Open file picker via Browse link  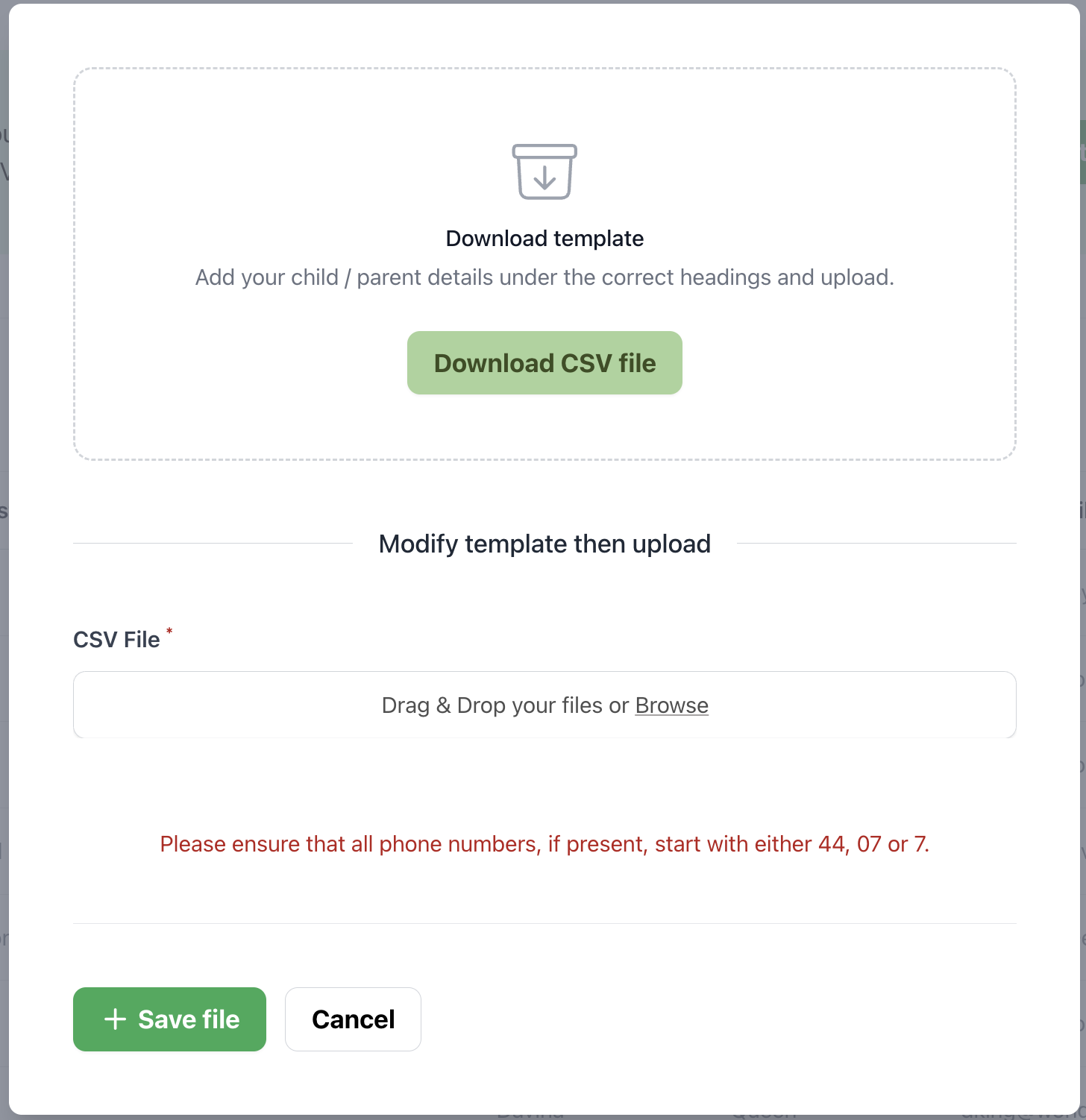(671, 705)
